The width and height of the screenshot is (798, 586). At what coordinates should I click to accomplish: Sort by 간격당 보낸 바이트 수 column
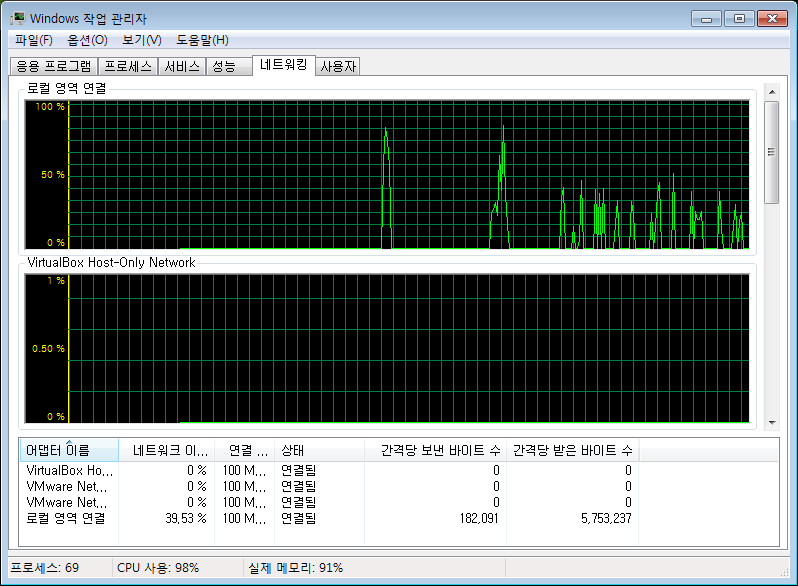[x=435, y=450]
